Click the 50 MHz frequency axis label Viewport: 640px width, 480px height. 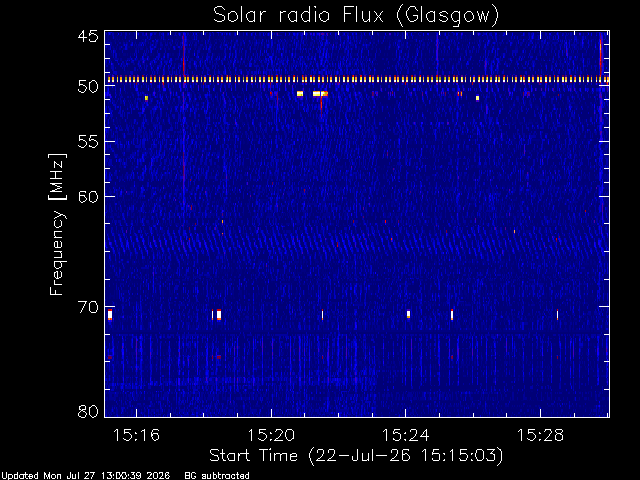pos(88,87)
